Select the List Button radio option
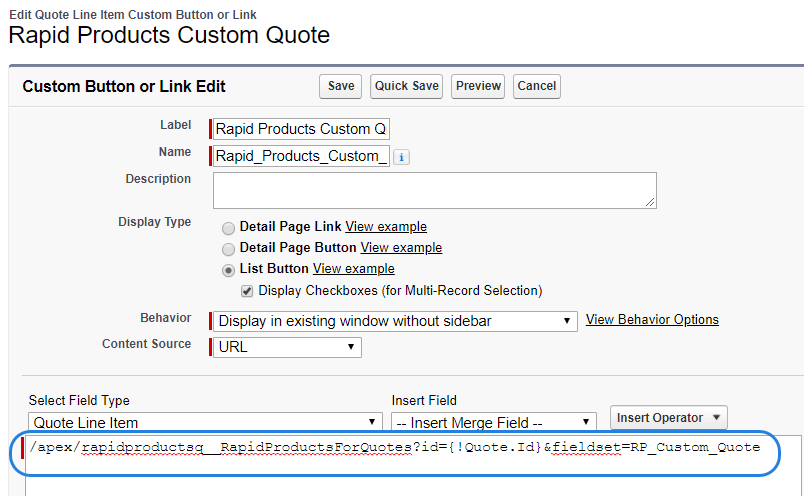The image size is (804, 496). [x=228, y=270]
